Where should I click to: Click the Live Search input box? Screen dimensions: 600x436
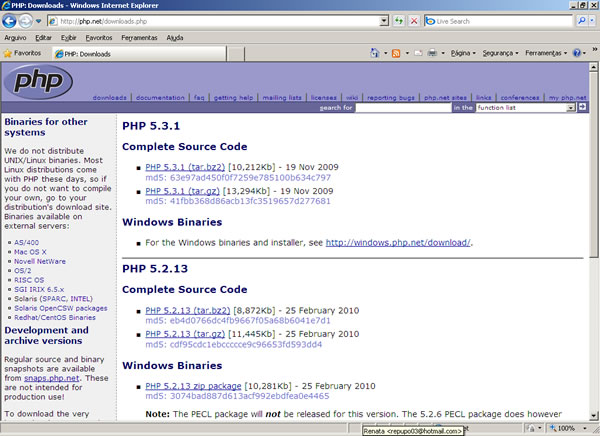point(498,21)
